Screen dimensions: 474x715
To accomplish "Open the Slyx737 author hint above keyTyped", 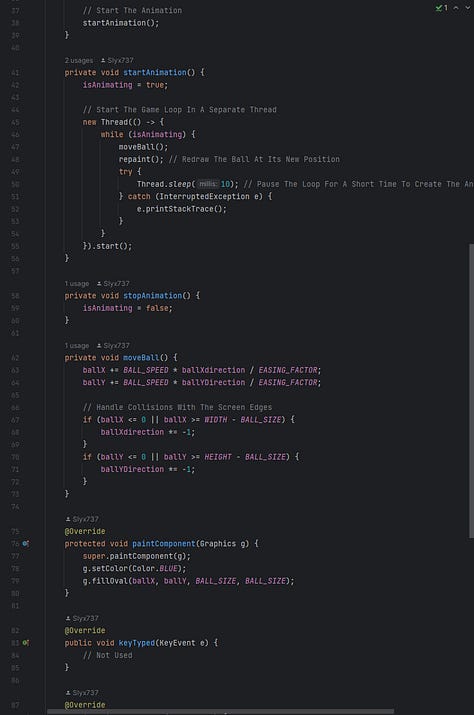I will (x=82, y=618).
